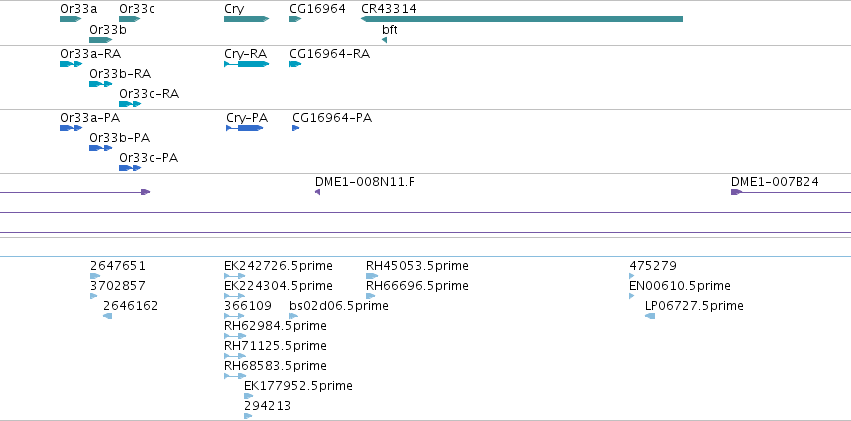This screenshot has width=851, height=421.
Task: Click the Or33b-PA feature glyph
Action: coord(100,148)
